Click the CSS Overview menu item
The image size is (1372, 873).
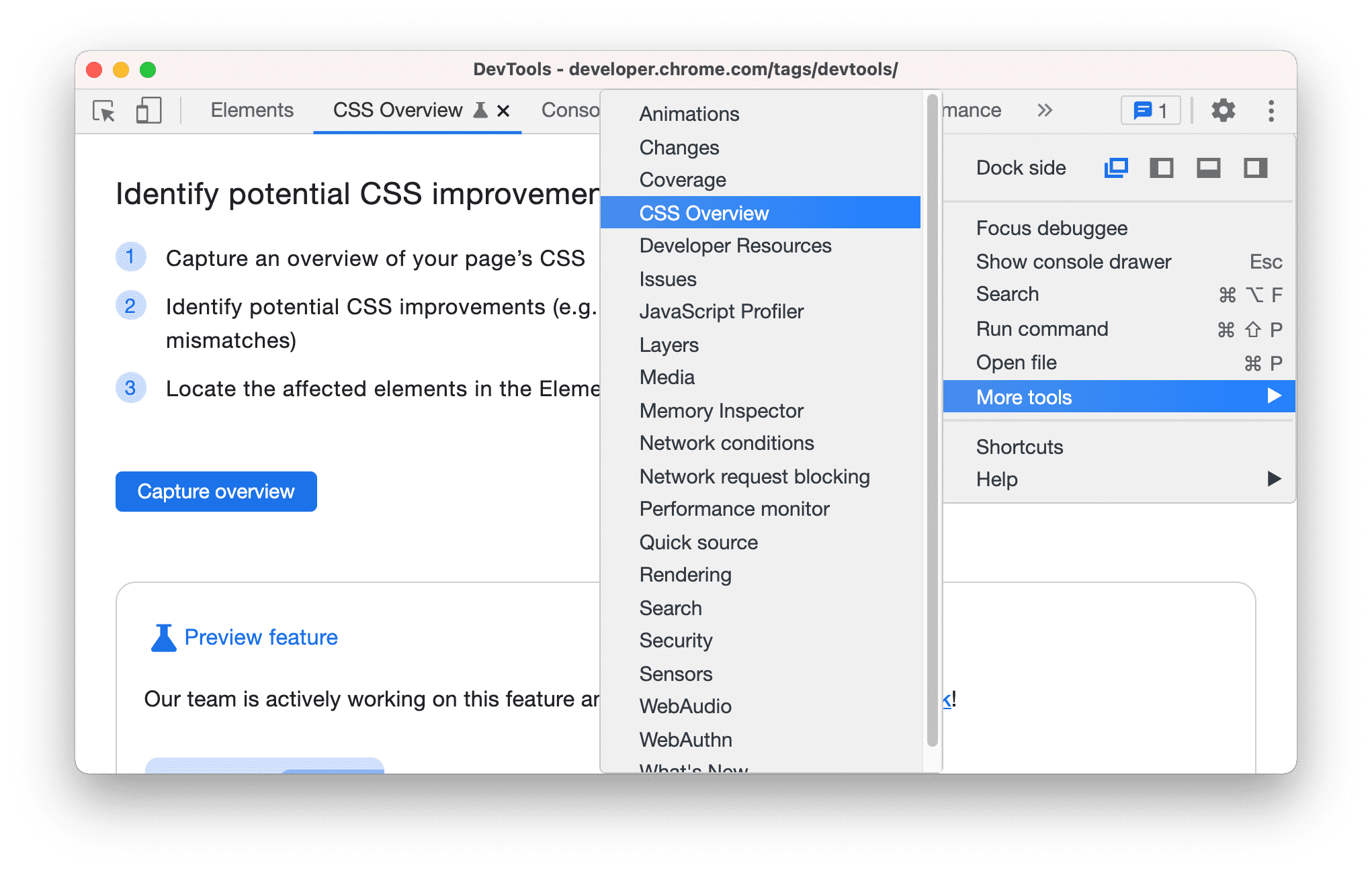(x=762, y=213)
